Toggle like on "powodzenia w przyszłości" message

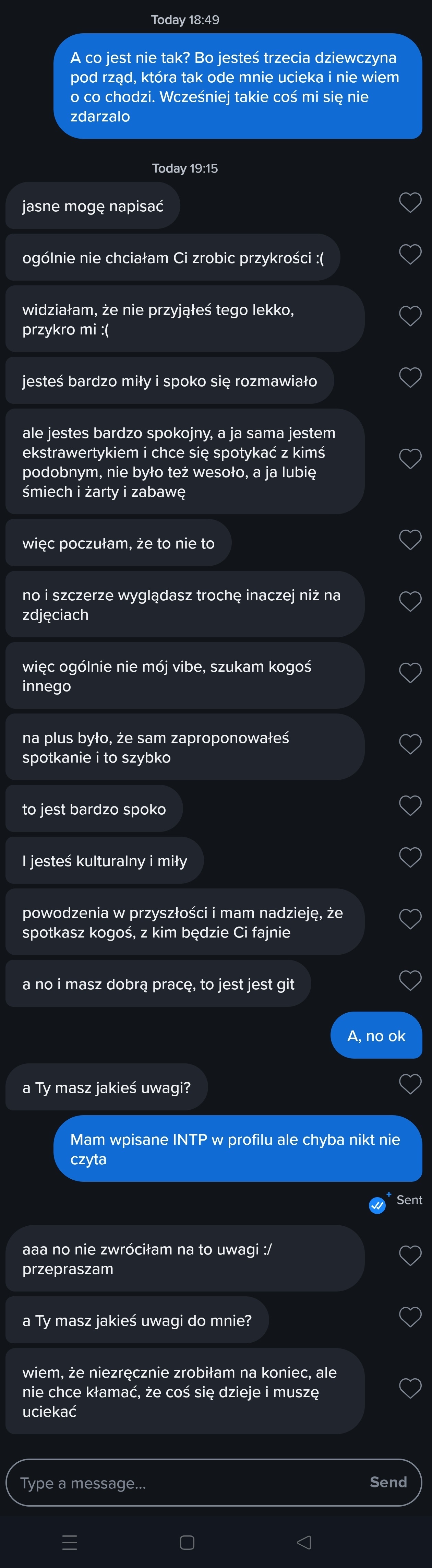point(410,919)
